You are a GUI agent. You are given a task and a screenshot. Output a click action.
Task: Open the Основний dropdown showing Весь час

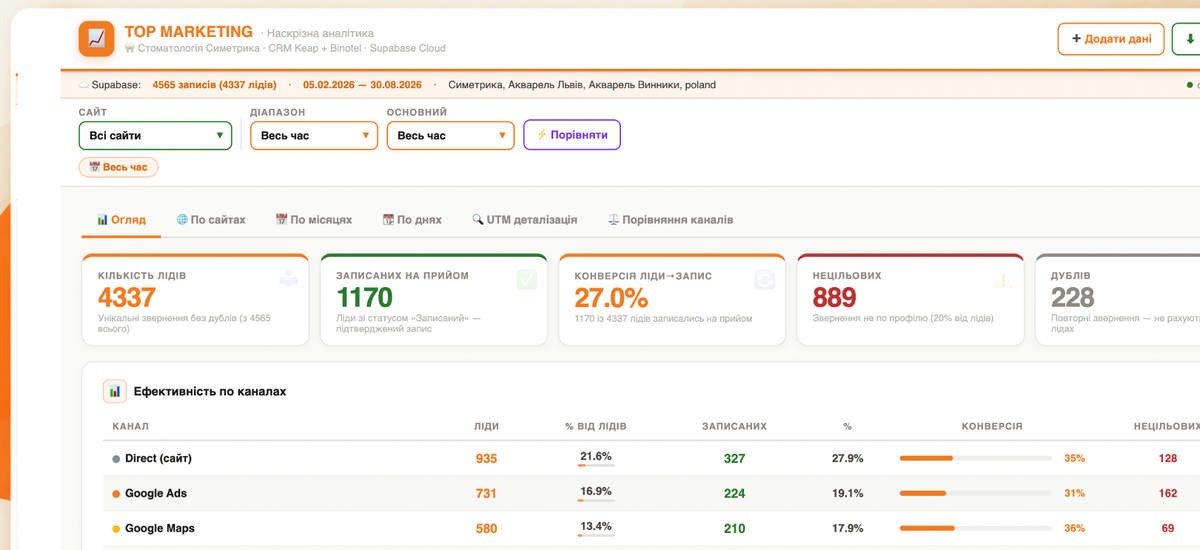click(451, 135)
